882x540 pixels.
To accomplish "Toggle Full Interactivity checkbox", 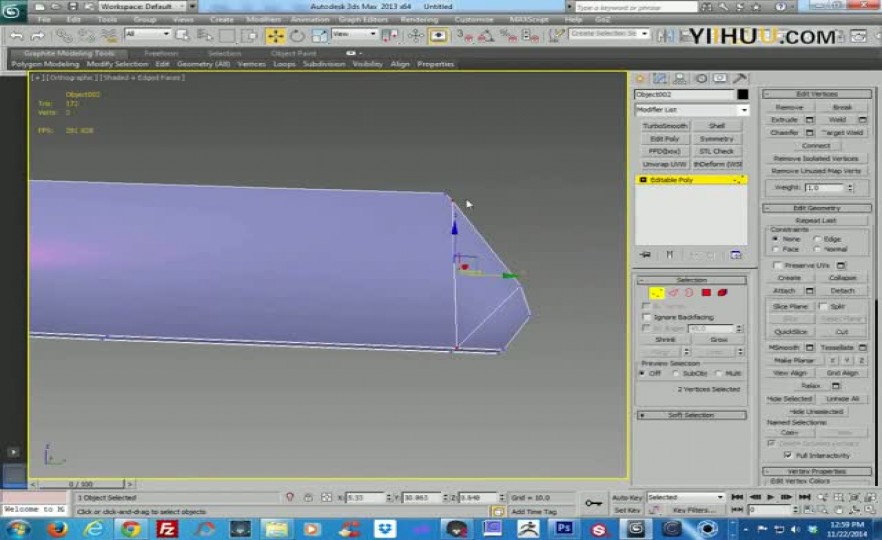I will coord(788,455).
